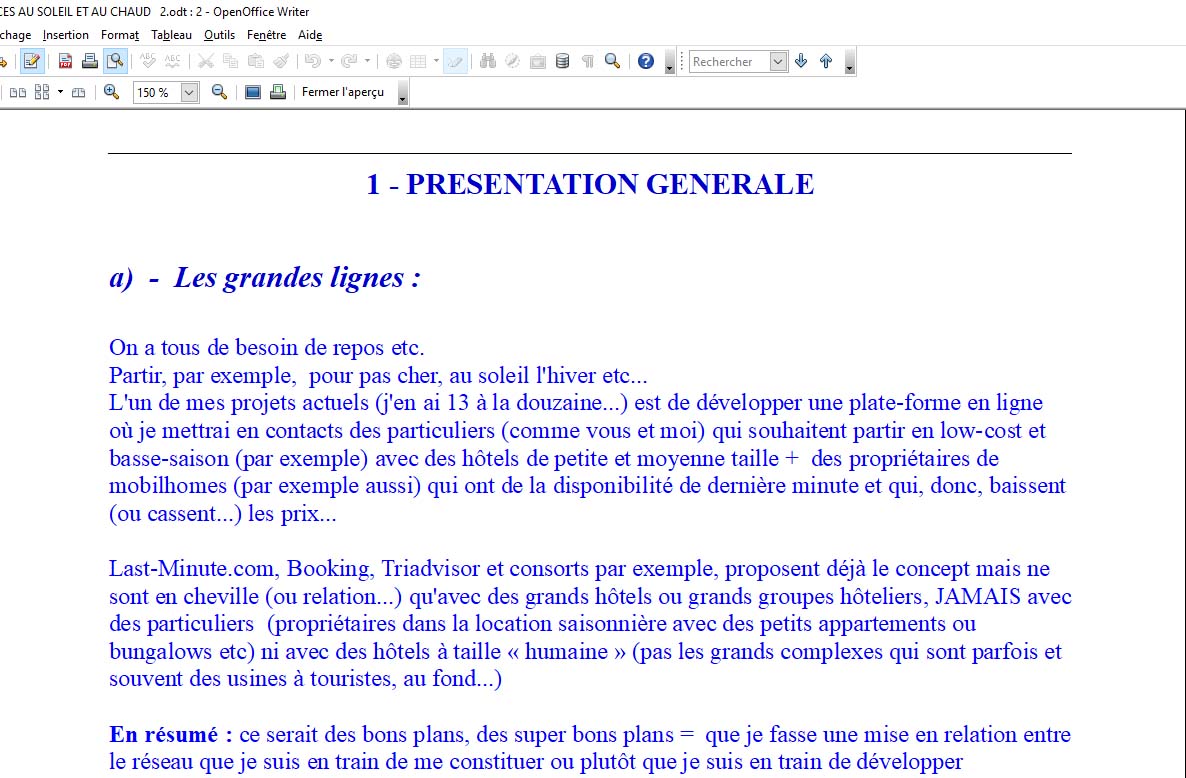1186x778 pixels.
Task: Toggle the Gallery icon
Action: point(538,61)
